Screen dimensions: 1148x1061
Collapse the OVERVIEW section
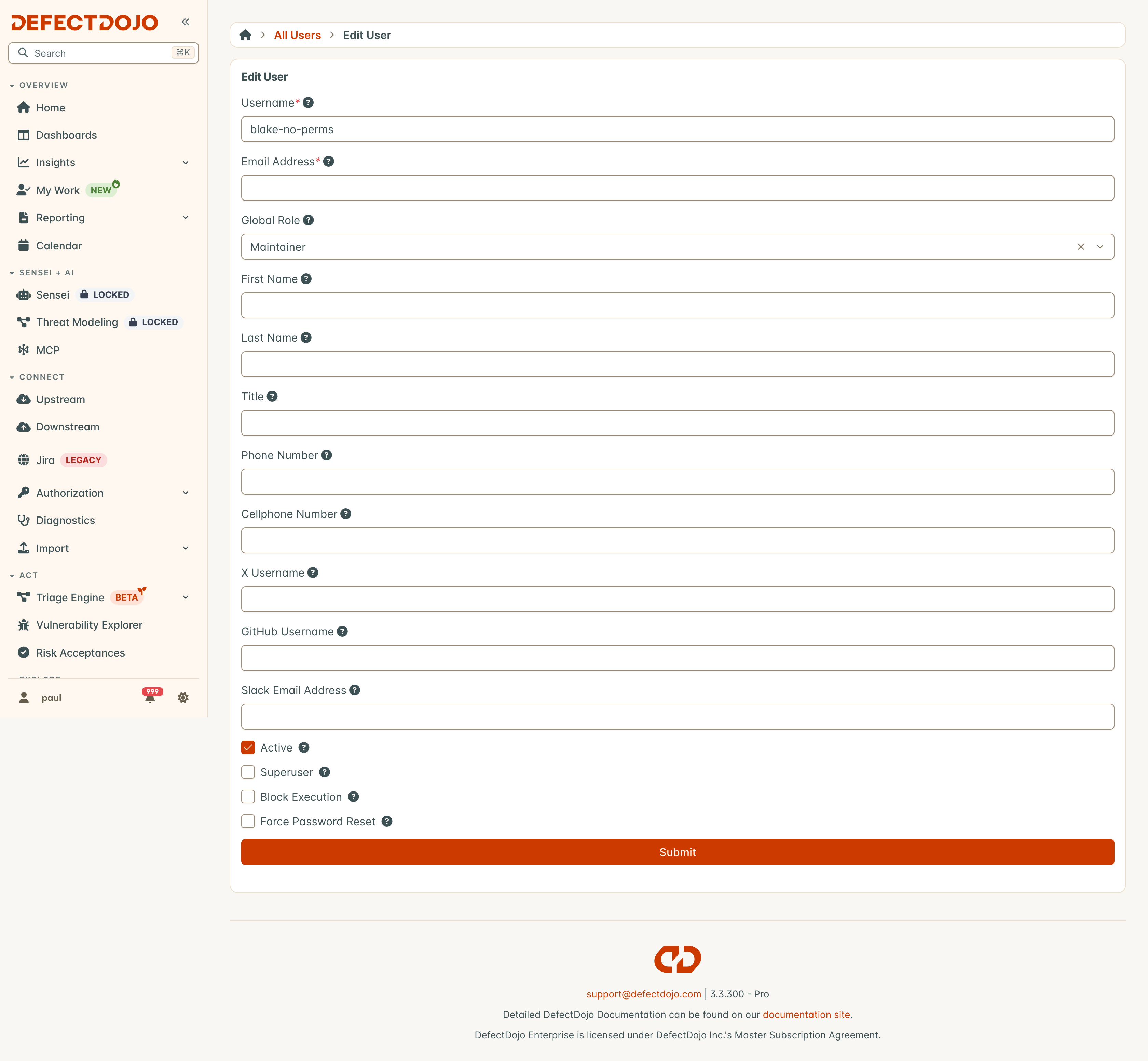pyautogui.click(x=39, y=85)
